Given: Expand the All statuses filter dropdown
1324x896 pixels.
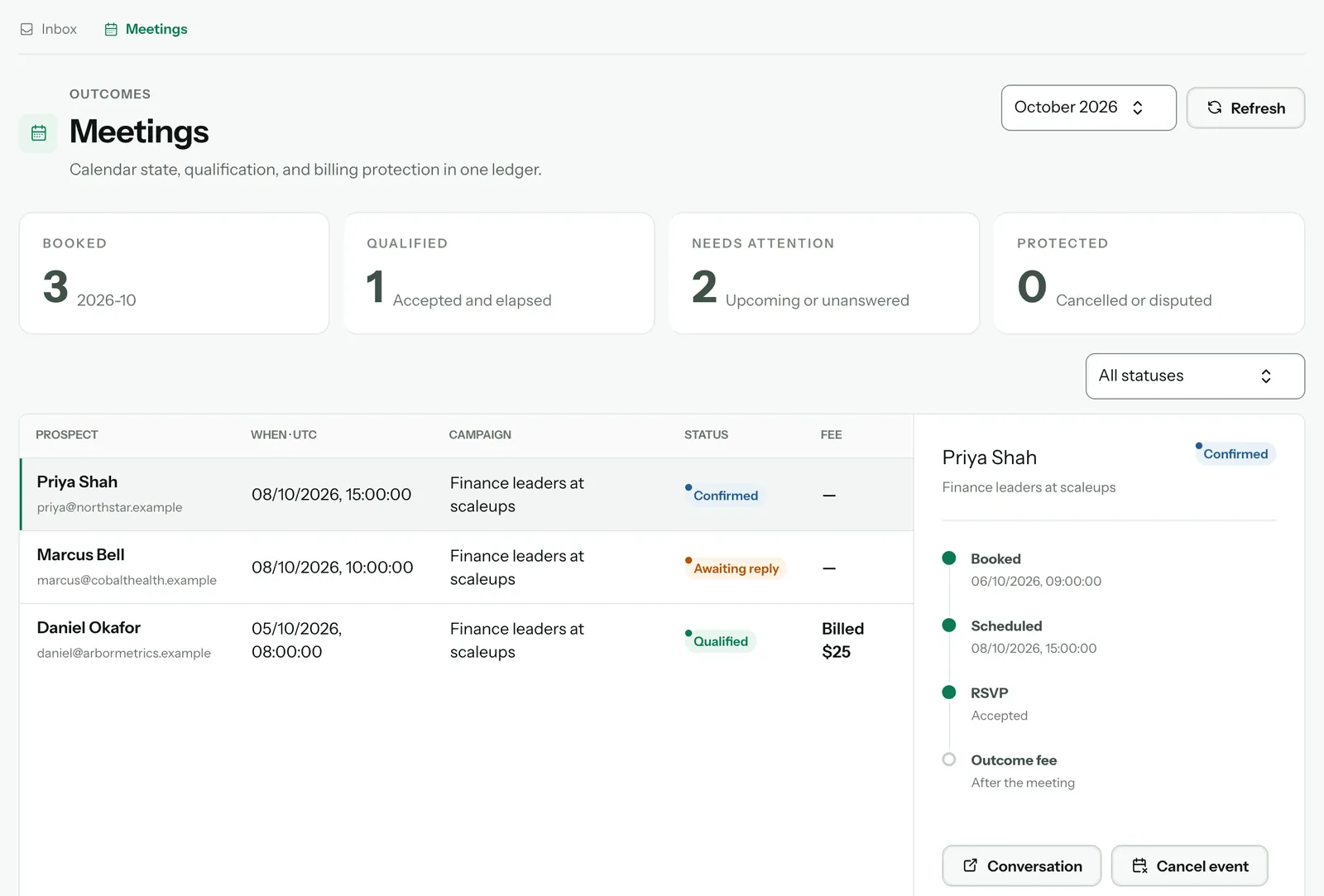Looking at the screenshot, I should click(1195, 376).
